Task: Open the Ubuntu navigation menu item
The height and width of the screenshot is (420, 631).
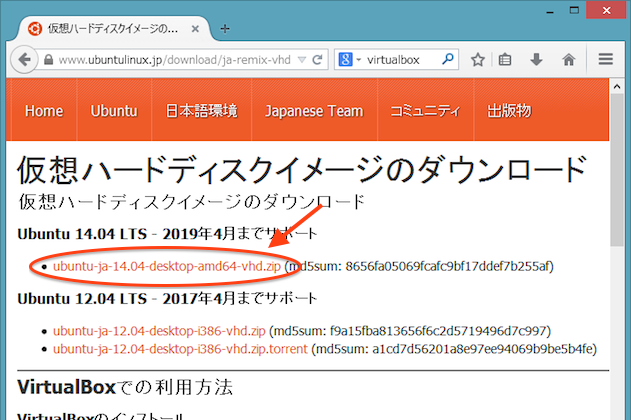Action: [113, 111]
